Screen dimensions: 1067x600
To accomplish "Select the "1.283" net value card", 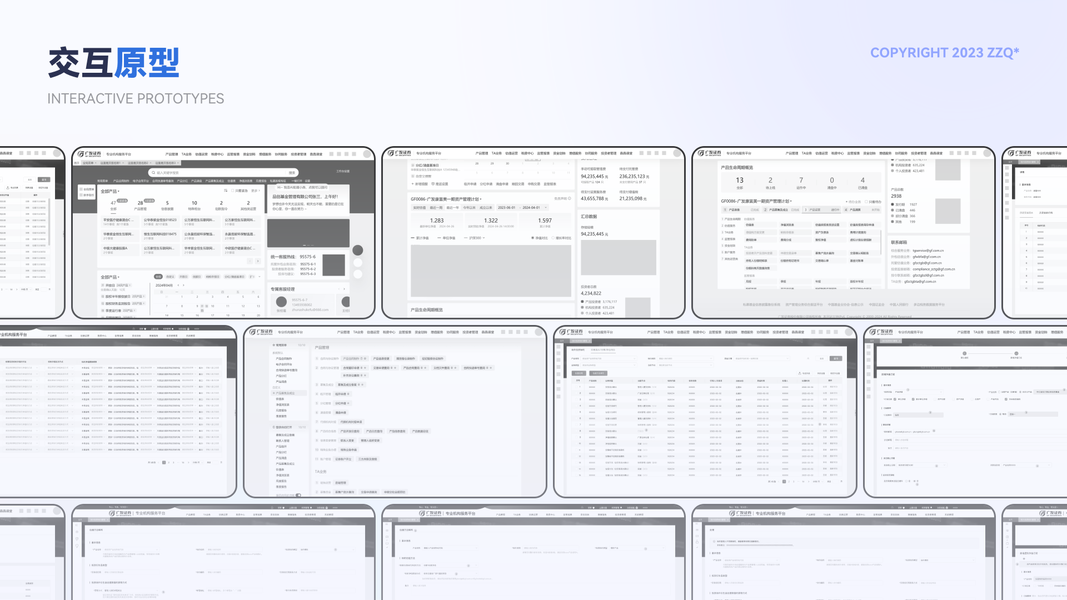I will click(x=437, y=222).
